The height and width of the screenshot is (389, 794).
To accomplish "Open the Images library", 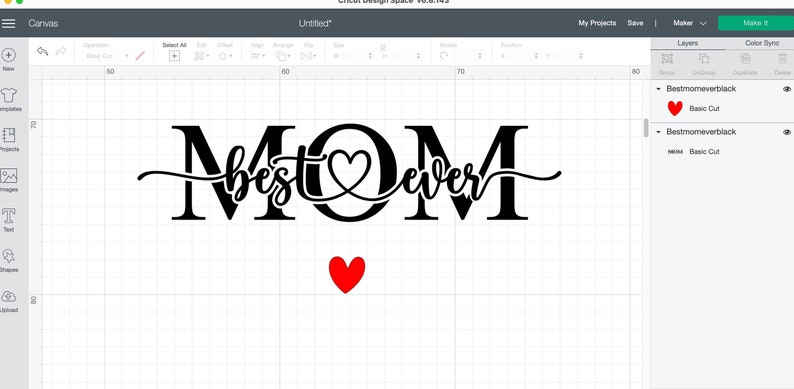I will [9, 180].
